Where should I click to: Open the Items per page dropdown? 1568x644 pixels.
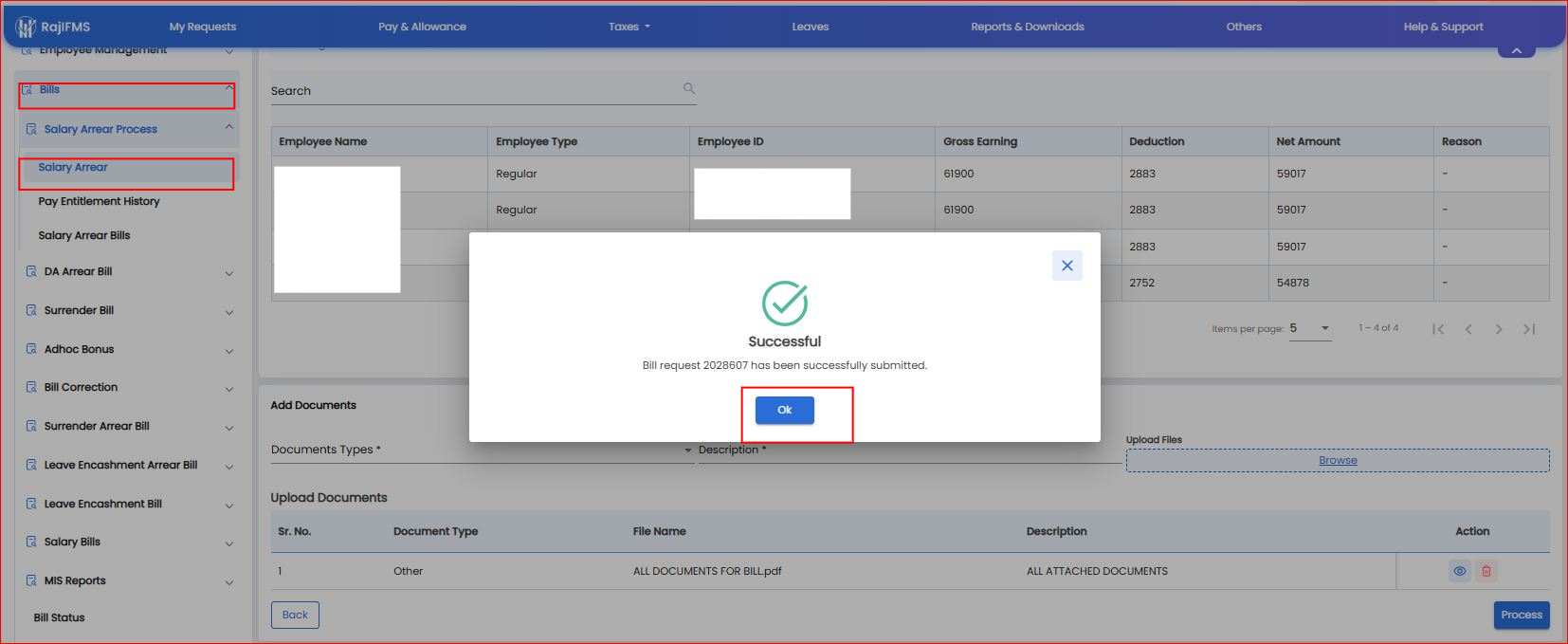tap(1310, 328)
